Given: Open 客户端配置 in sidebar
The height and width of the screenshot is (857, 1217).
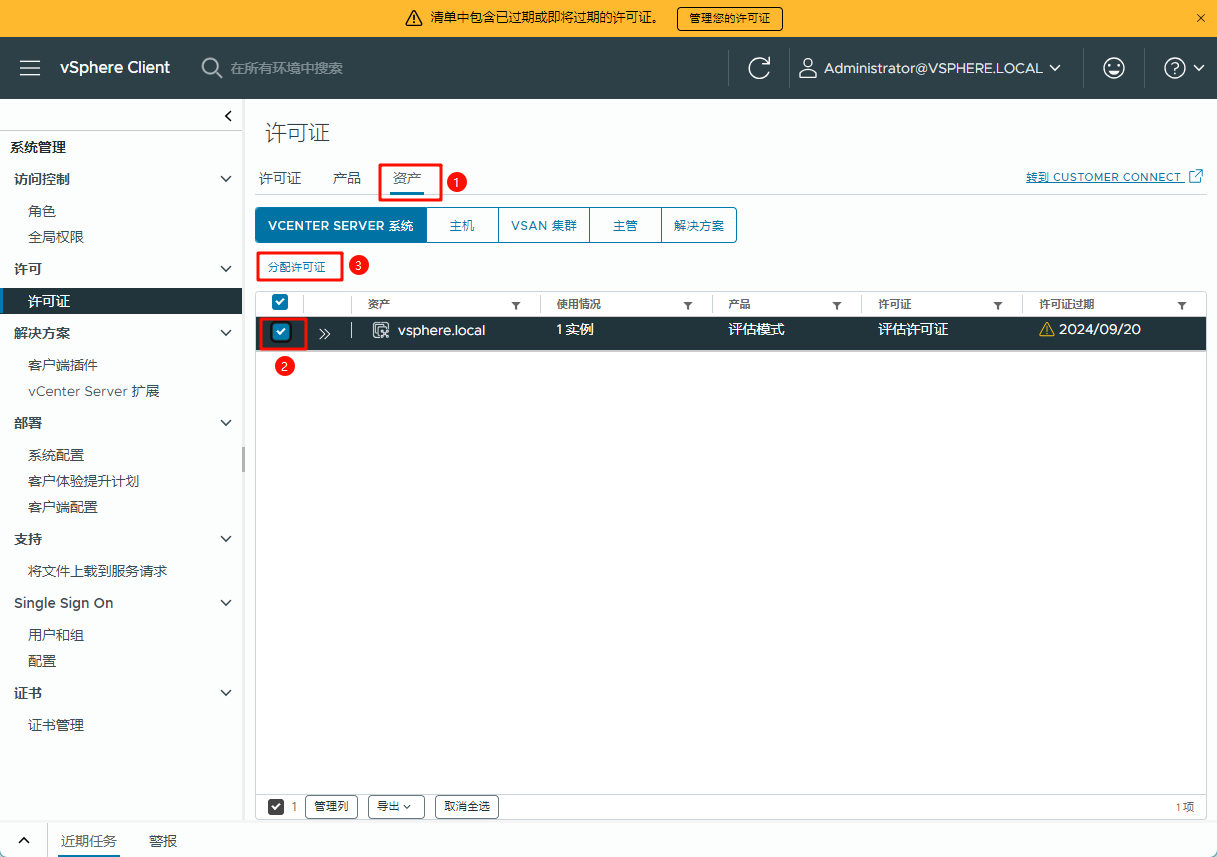Looking at the screenshot, I should pyautogui.click(x=63, y=507).
